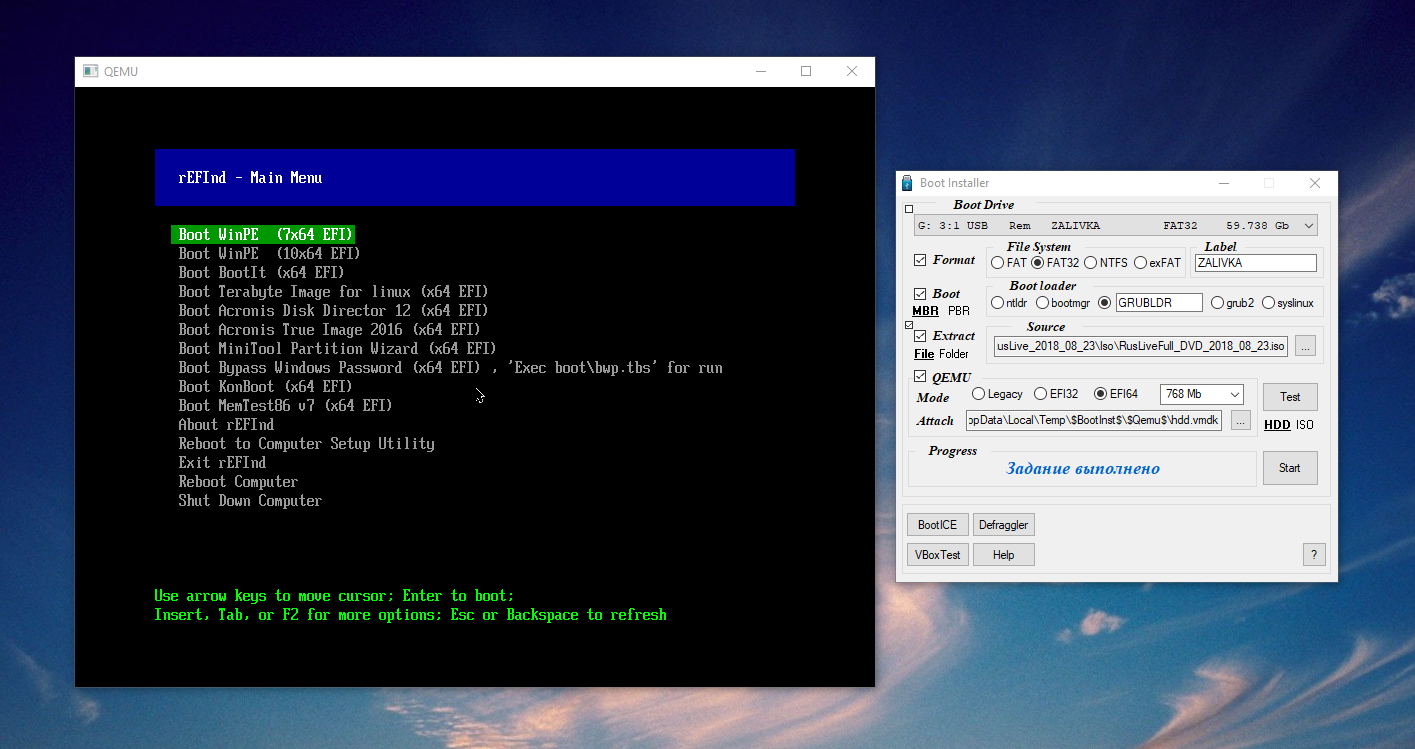Switch to the PBR option
The width and height of the screenshot is (1415, 749).
[958, 311]
